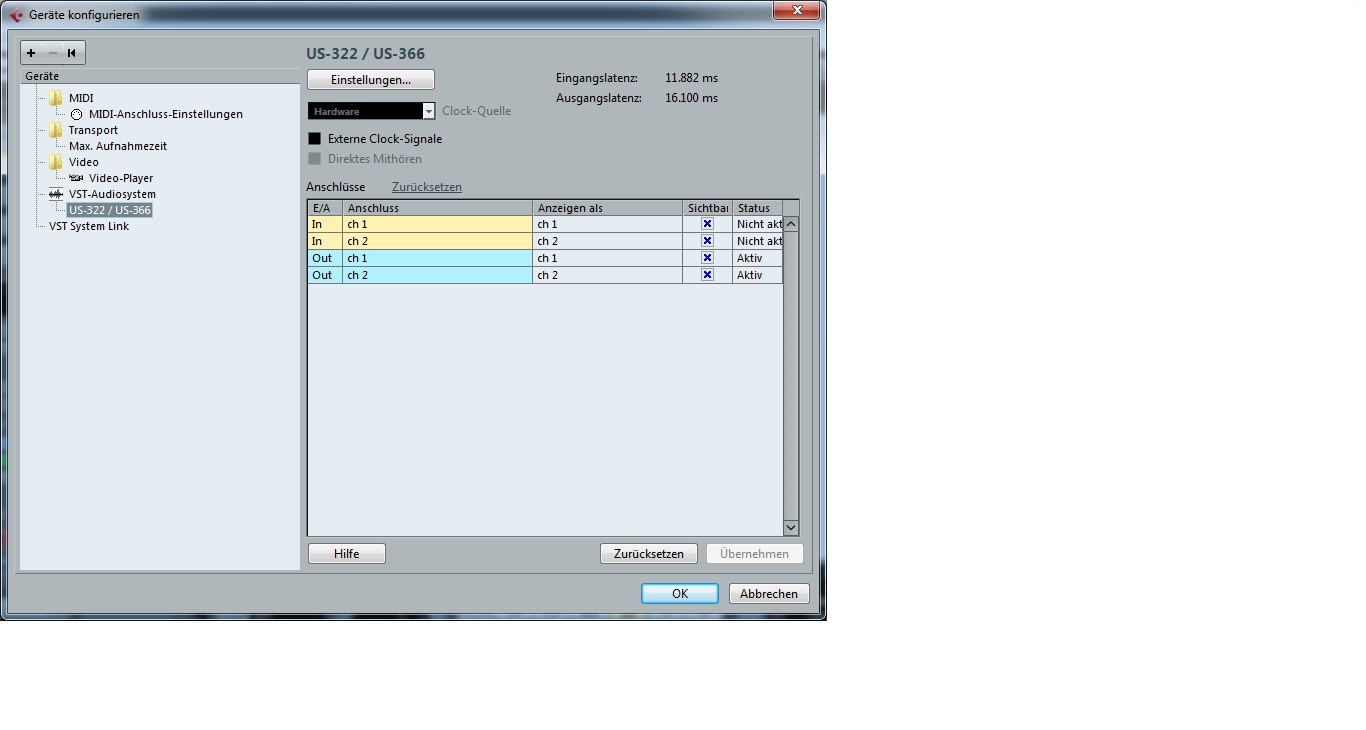Click the Status column header
Screen dimensions: 1366x730
point(758,208)
